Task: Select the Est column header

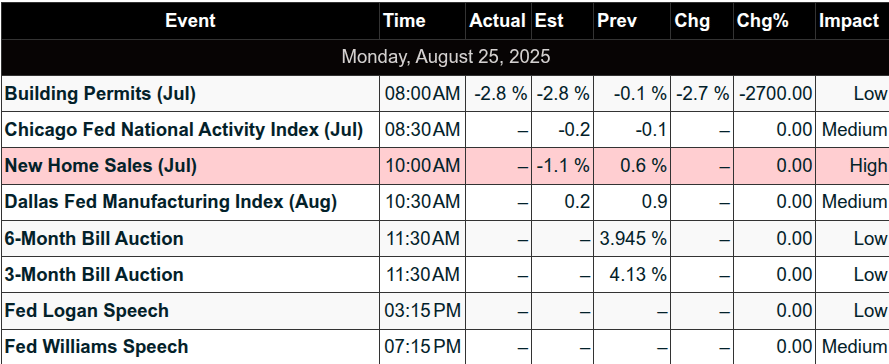Action: point(562,20)
